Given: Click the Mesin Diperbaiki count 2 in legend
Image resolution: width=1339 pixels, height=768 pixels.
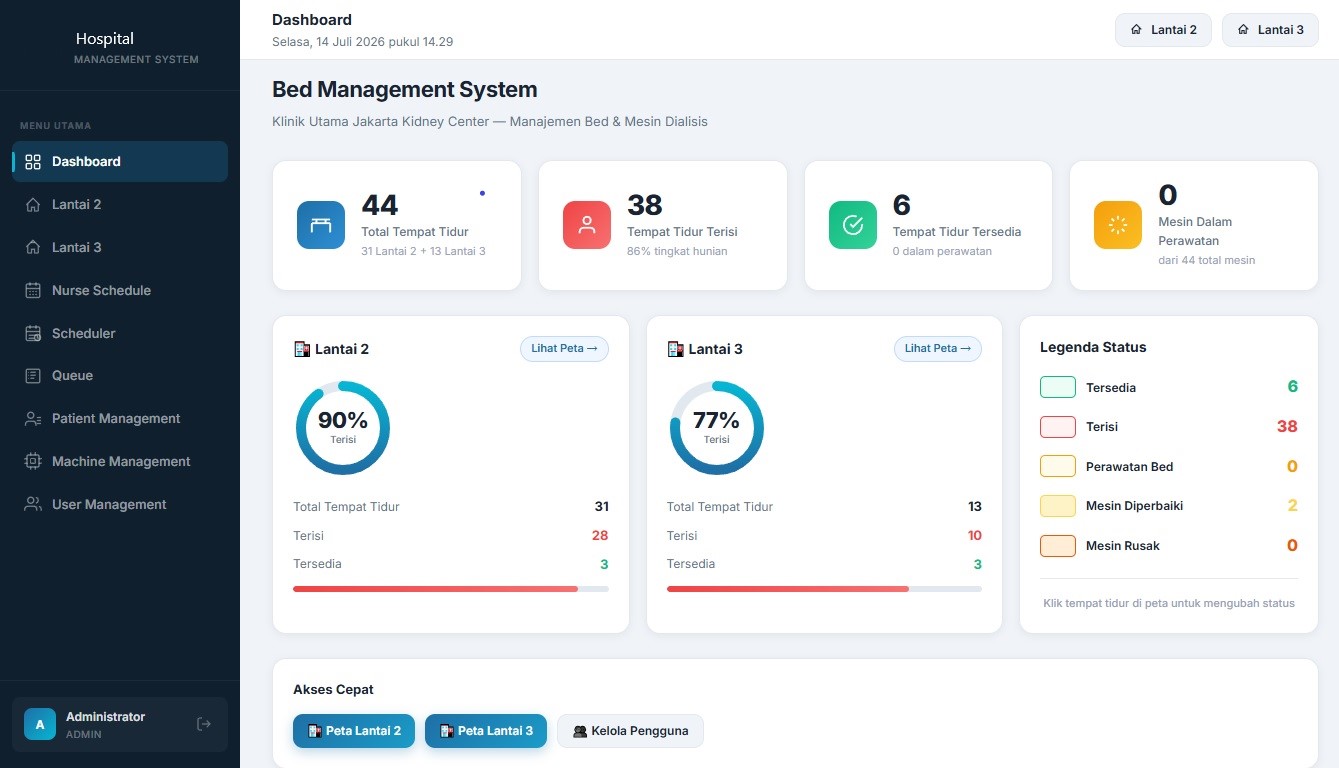Looking at the screenshot, I should click(1292, 506).
